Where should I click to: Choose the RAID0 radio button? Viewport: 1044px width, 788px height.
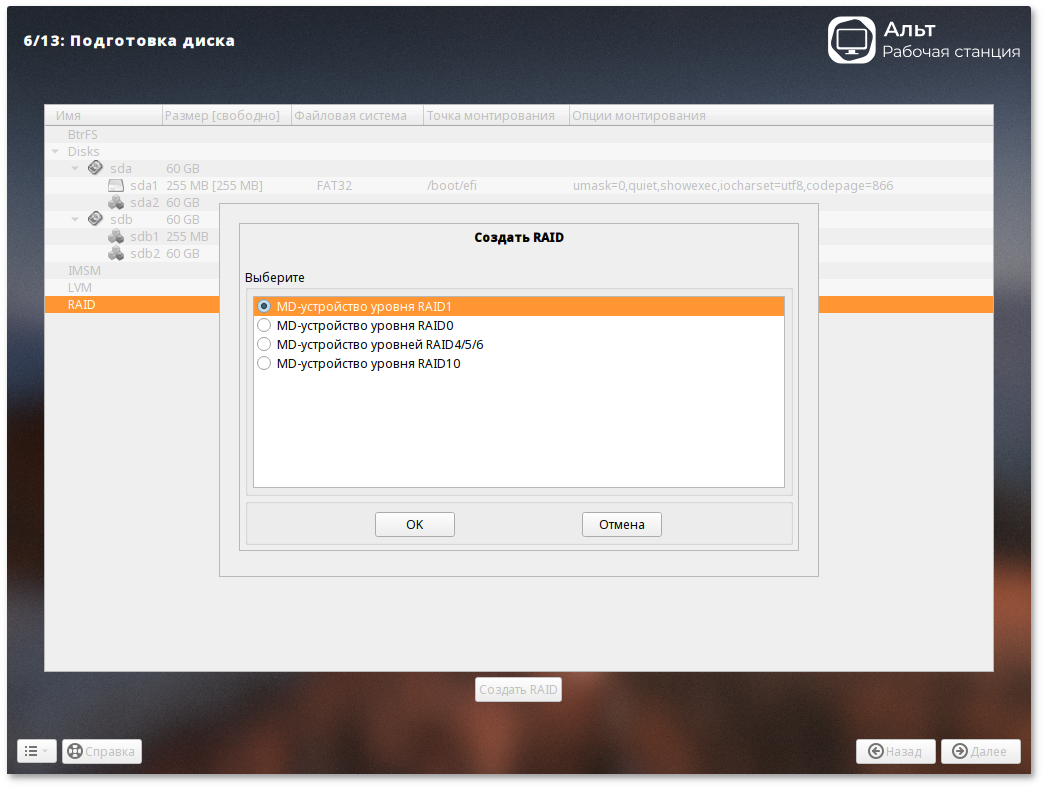[264, 325]
